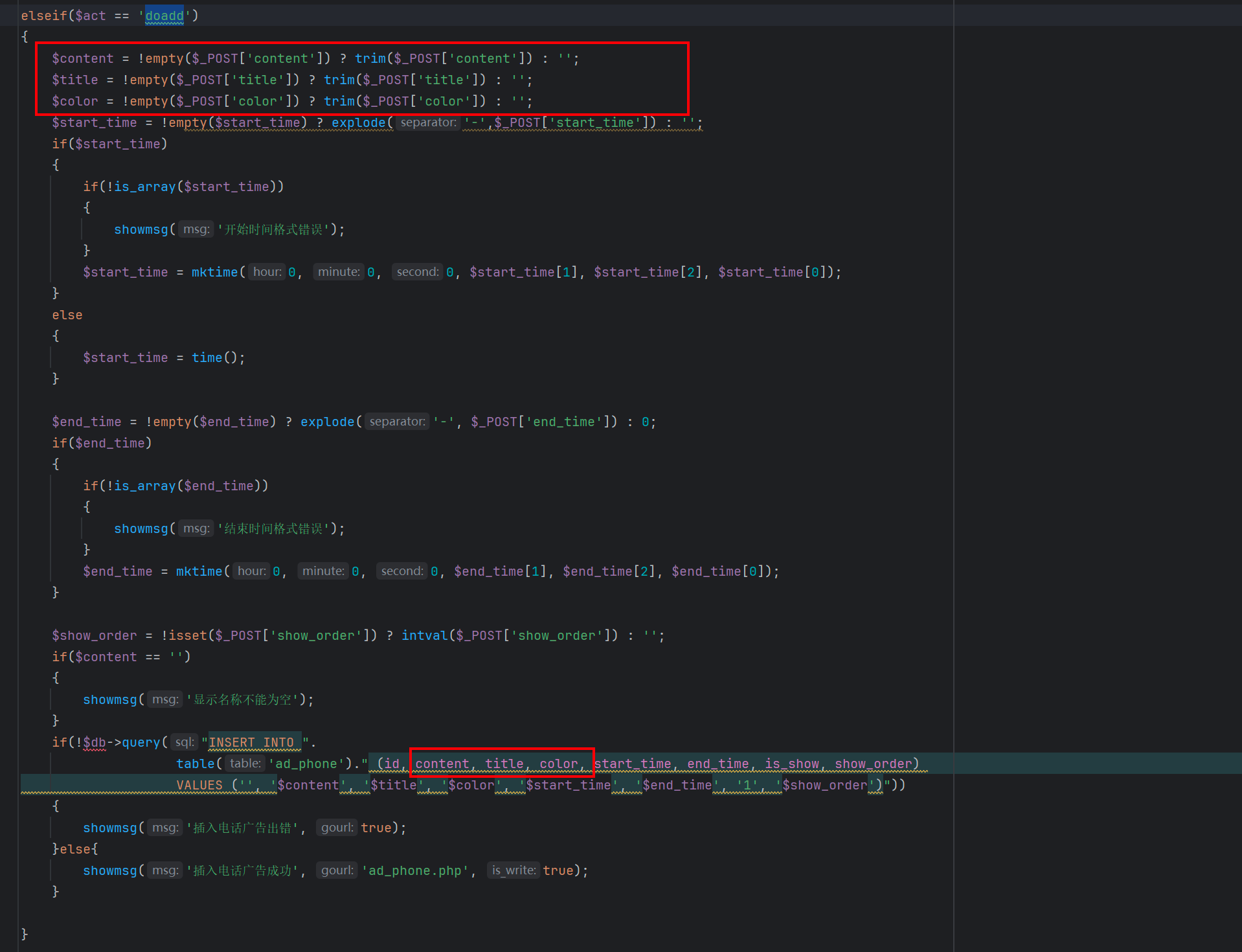
Task: Click the '结束时间格式错误' message string
Action: tap(273, 528)
